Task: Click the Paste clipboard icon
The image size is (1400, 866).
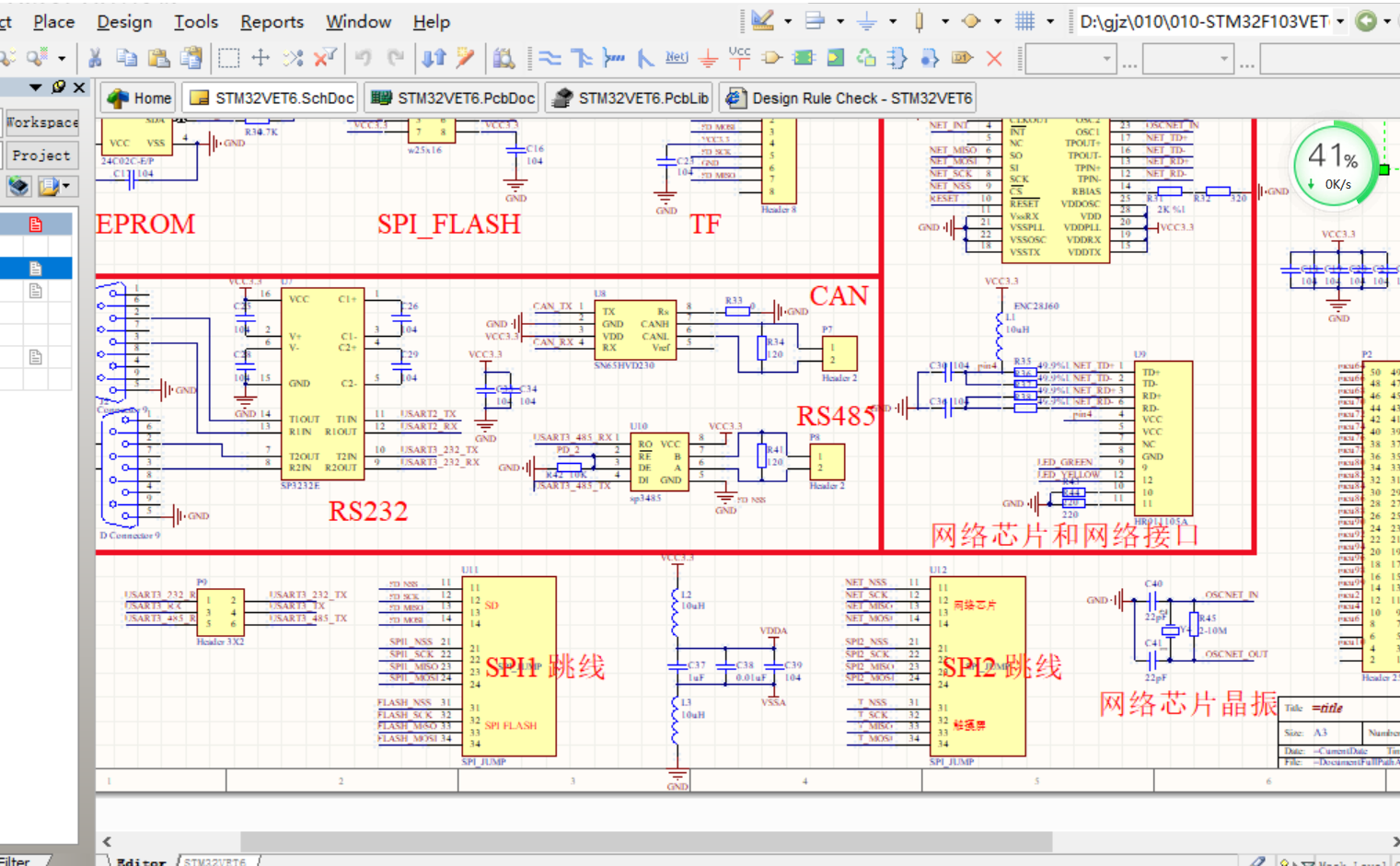Action: point(158,59)
